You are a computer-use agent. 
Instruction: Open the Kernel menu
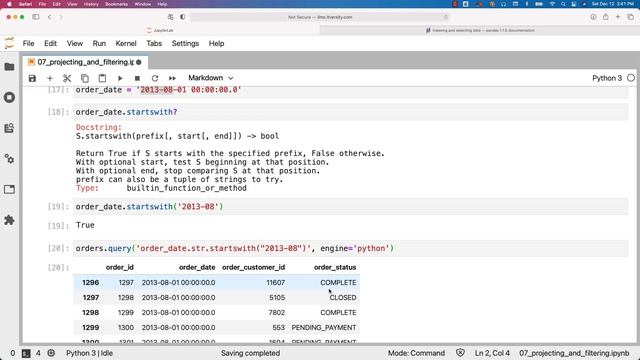[126, 43]
